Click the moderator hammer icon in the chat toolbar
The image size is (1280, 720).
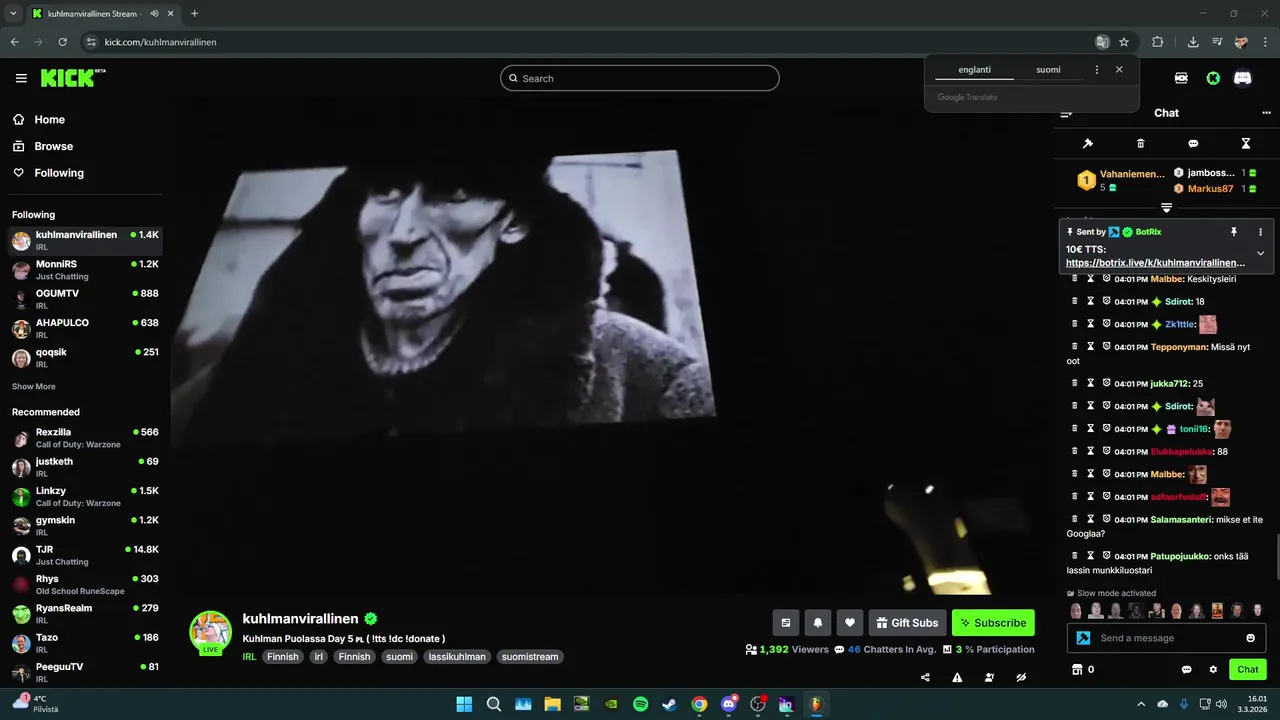1088,144
